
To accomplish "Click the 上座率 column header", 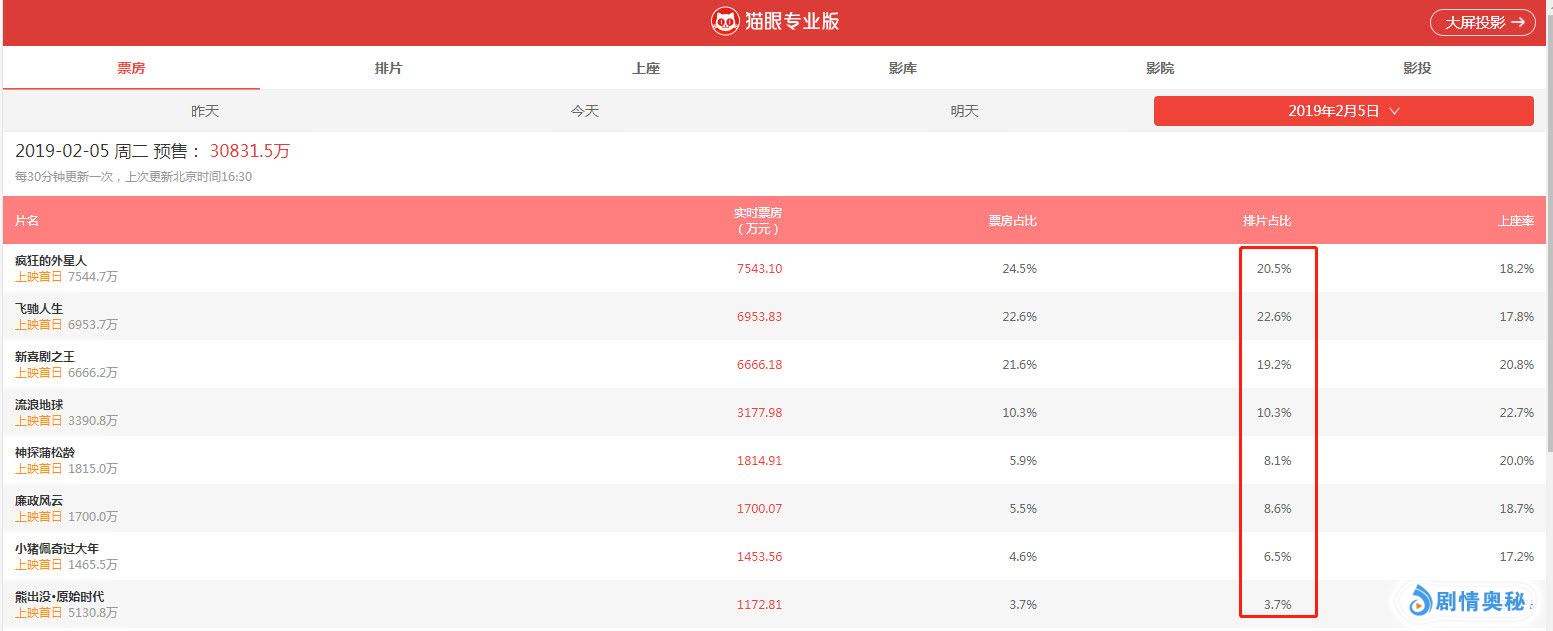I will point(1515,220).
